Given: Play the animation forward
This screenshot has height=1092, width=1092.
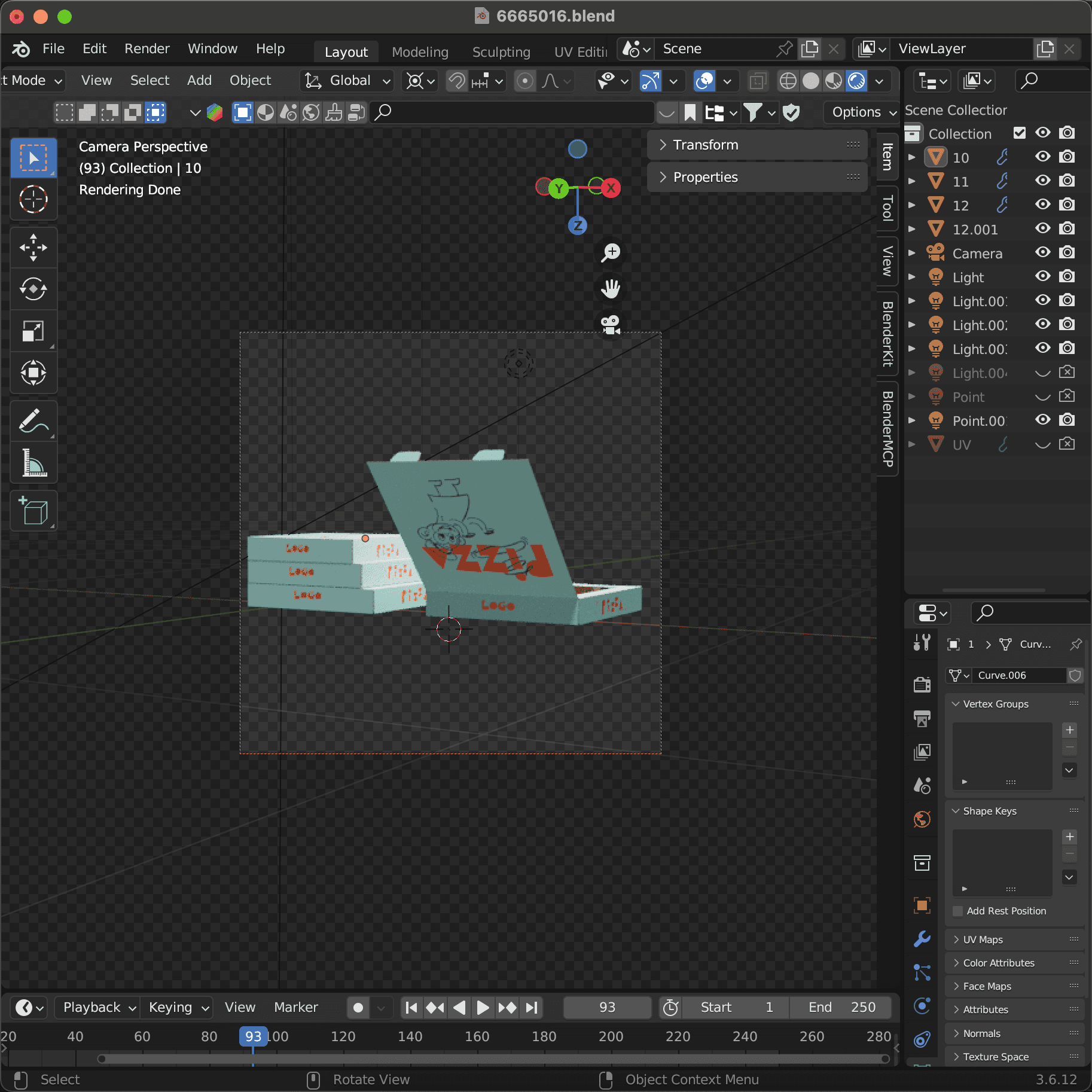Looking at the screenshot, I should click(x=482, y=1008).
